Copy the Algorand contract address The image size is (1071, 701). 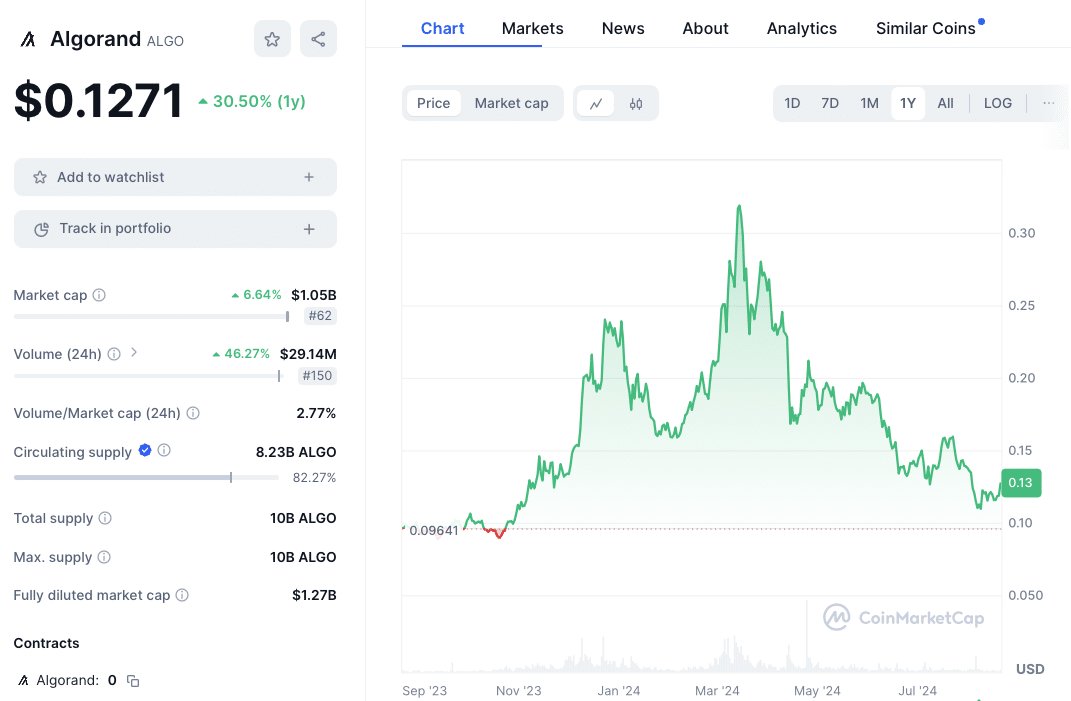[x=133, y=681]
